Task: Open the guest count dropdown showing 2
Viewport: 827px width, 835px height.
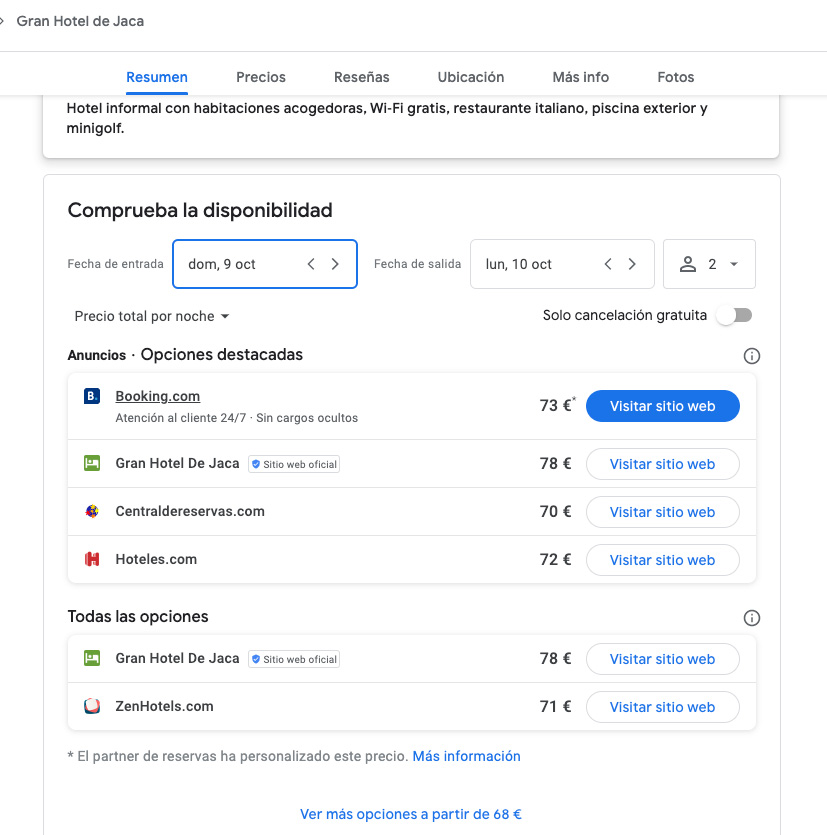Action: (709, 264)
